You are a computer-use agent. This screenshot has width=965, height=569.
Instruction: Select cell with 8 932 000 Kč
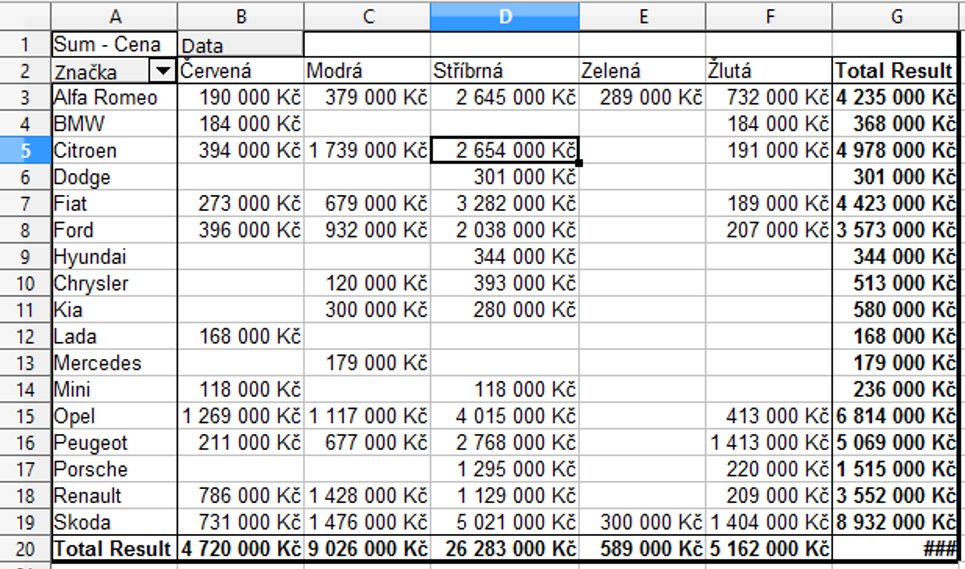pyautogui.click(x=896, y=522)
